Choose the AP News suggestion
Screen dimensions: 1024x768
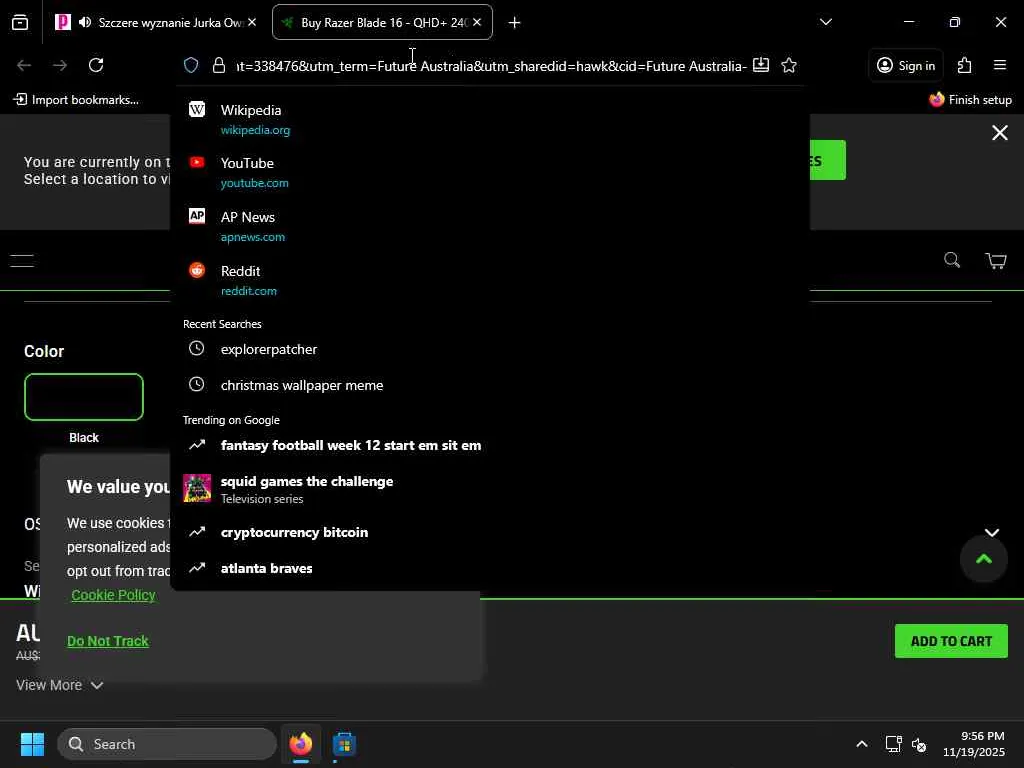(x=490, y=227)
